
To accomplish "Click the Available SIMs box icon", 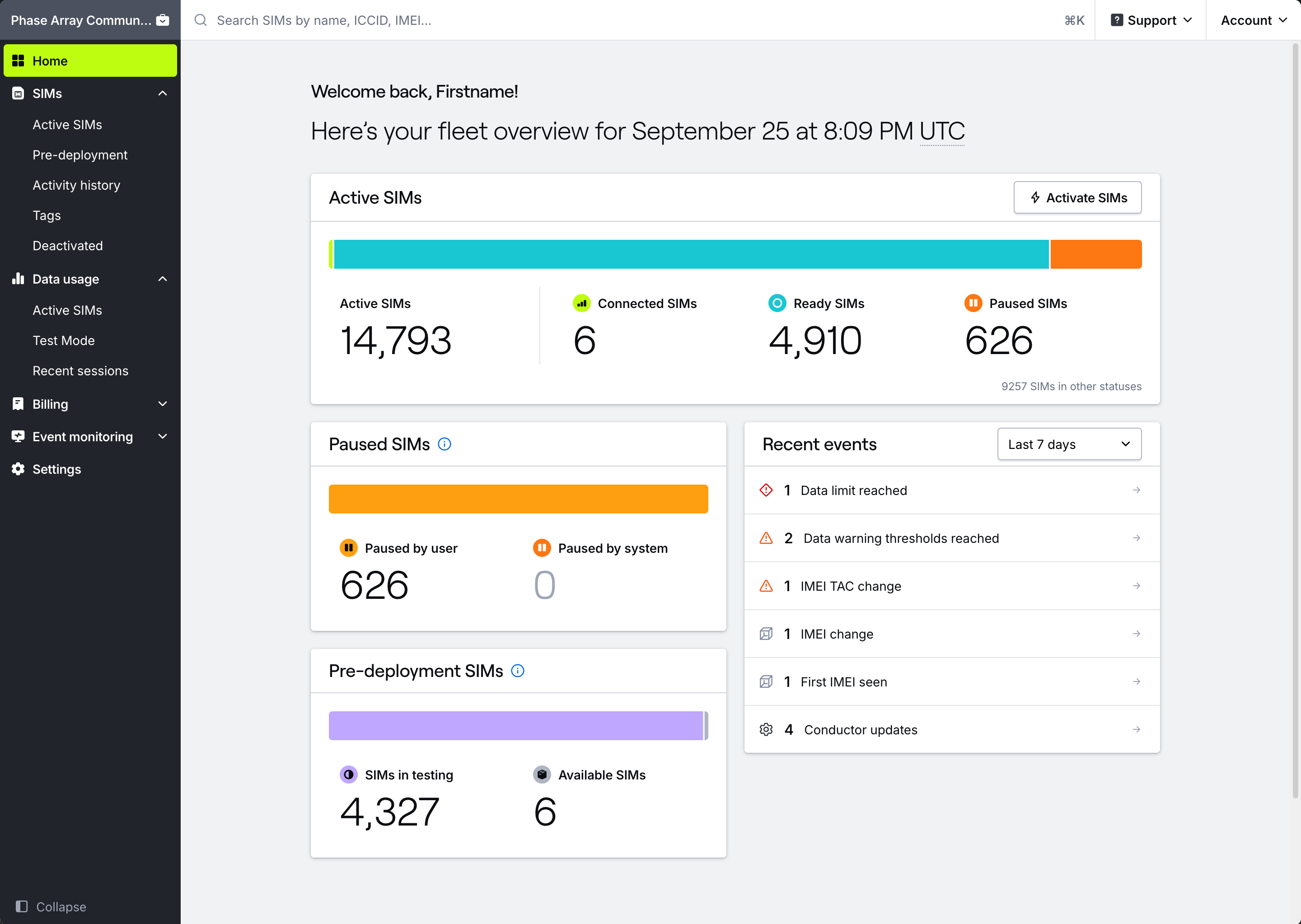I will click(542, 775).
